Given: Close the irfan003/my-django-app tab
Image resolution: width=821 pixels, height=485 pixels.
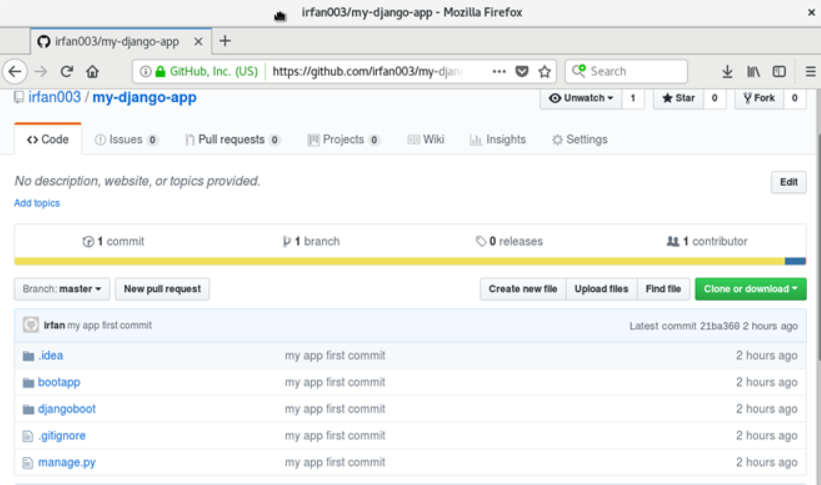Looking at the screenshot, I should [x=198, y=41].
